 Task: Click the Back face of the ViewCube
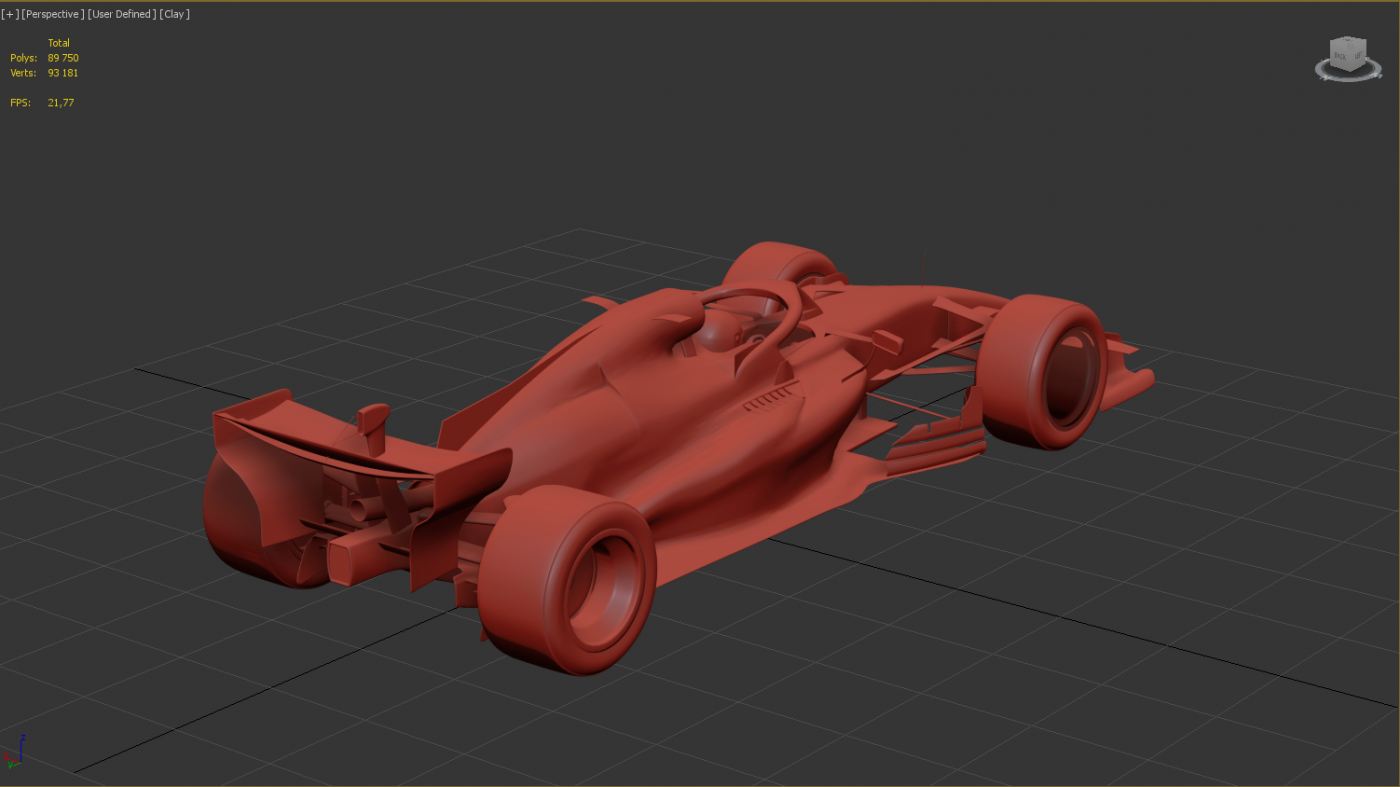click(x=1341, y=56)
